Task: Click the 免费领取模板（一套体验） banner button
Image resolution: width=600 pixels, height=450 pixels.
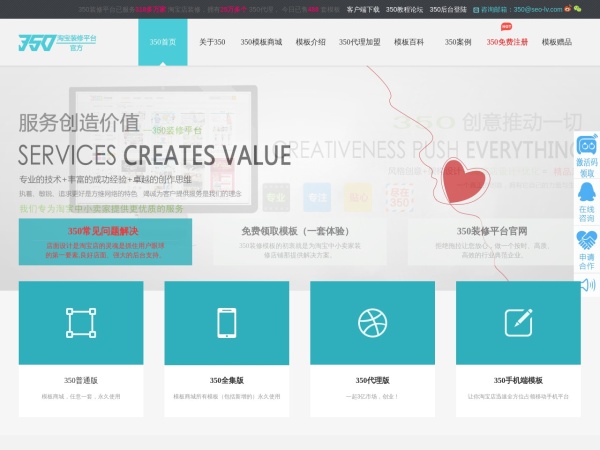Action: 300,242
